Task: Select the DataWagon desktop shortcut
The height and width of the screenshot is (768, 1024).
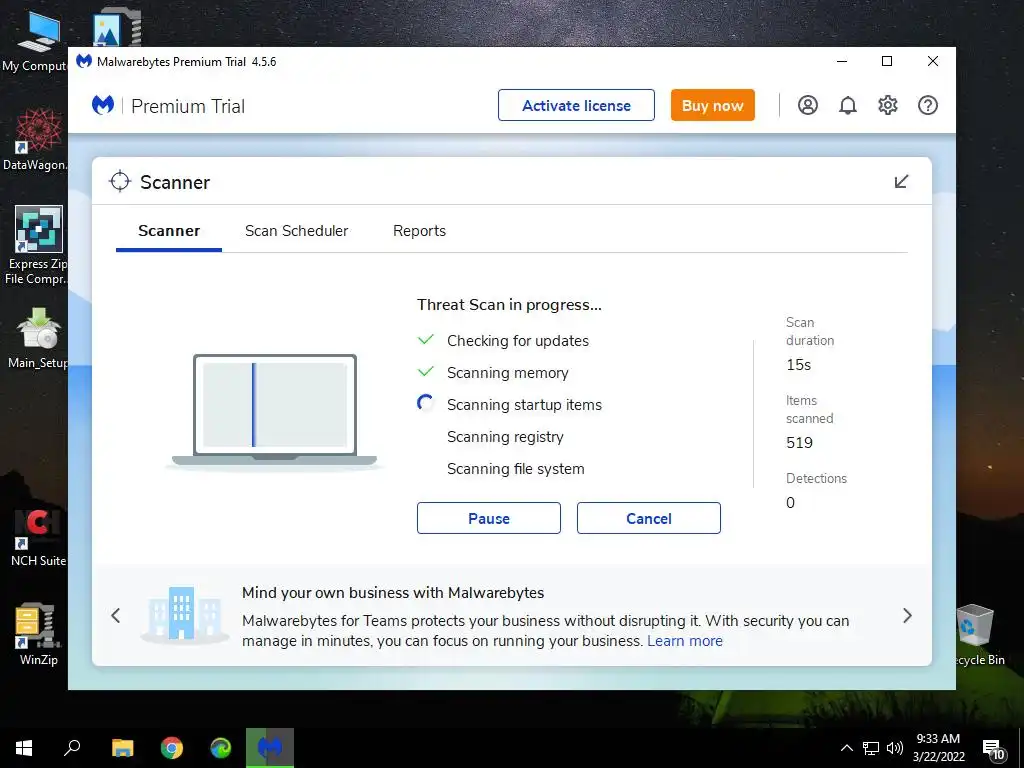Action: (x=35, y=140)
